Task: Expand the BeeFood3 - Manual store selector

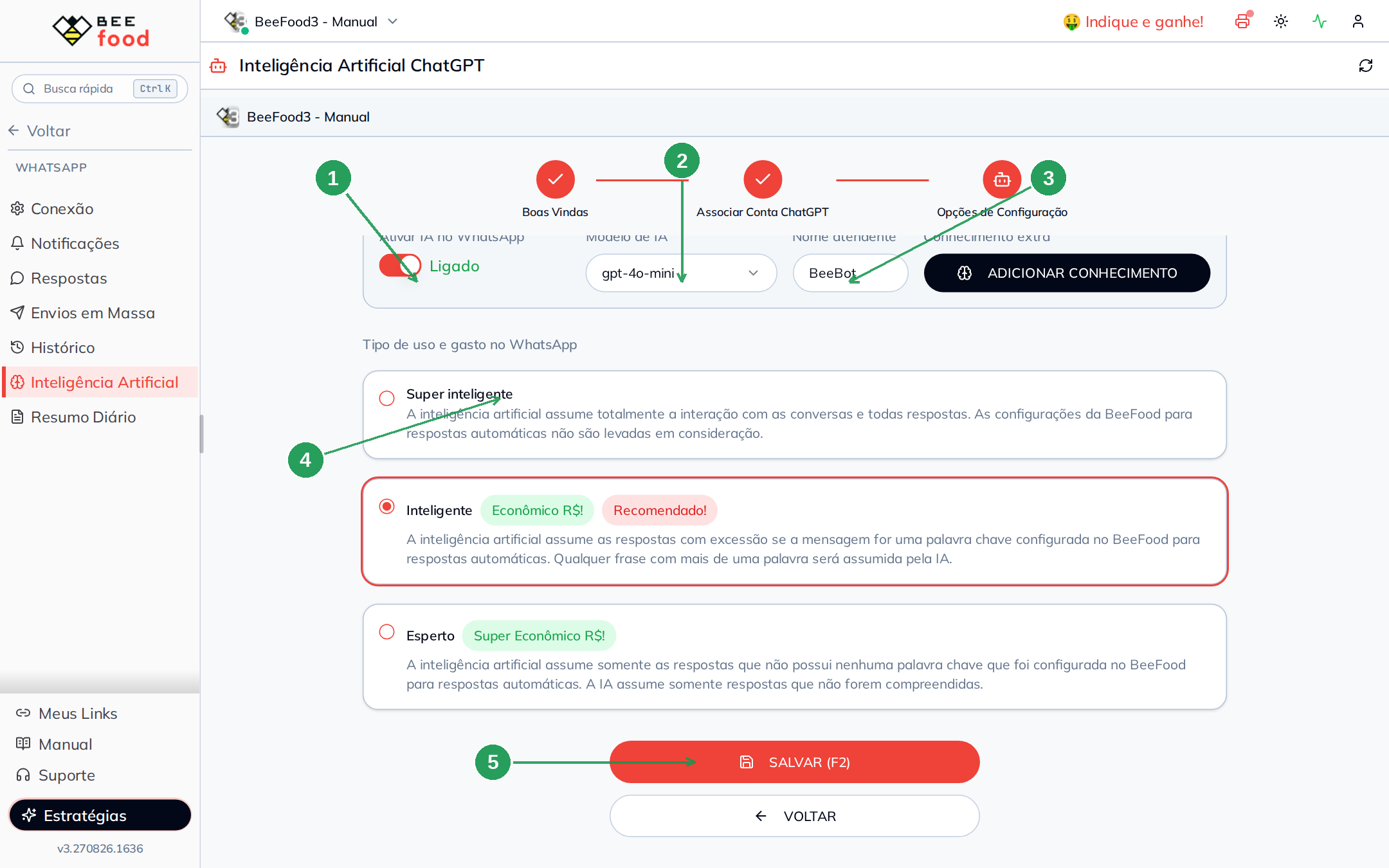Action: tap(312, 22)
